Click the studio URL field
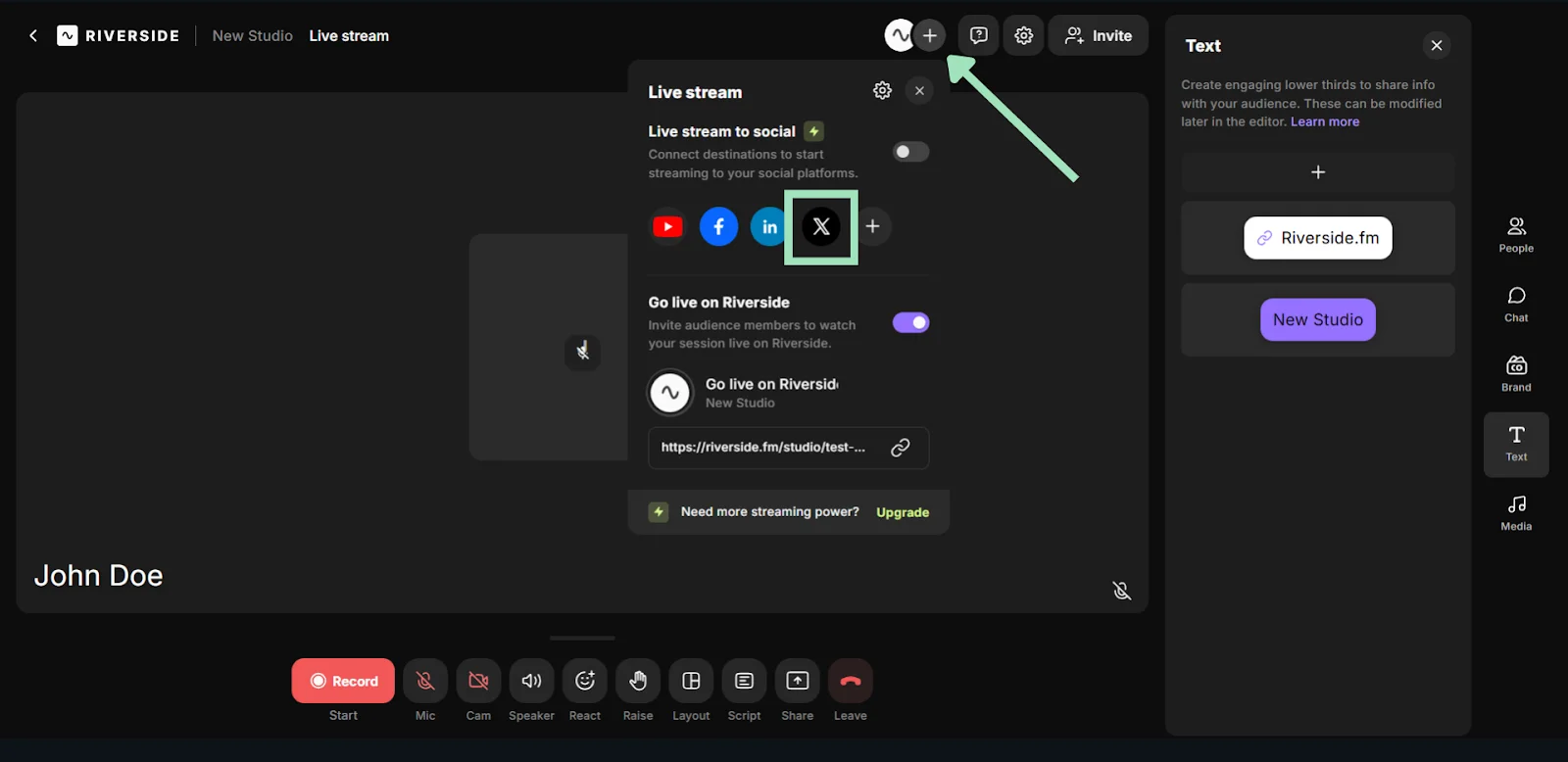 click(789, 448)
